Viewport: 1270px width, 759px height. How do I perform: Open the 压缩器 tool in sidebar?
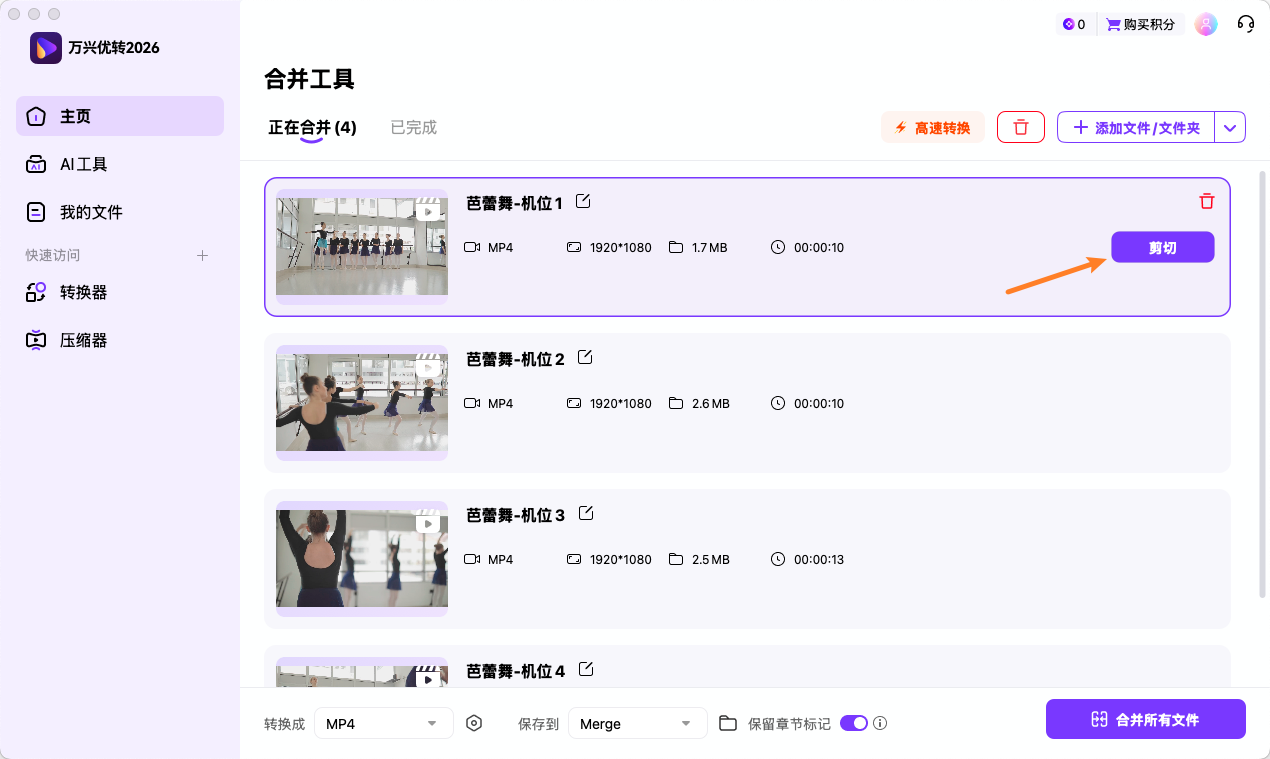click(82, 339)
